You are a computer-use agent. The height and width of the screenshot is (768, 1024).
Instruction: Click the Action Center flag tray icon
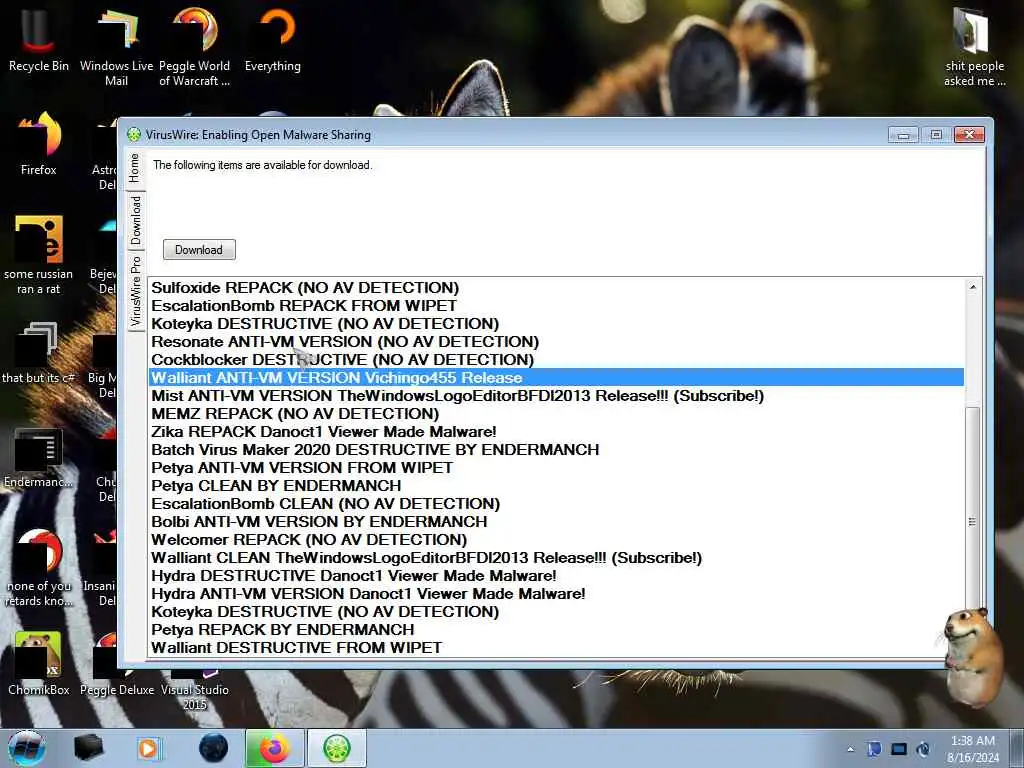pos(874,749)
